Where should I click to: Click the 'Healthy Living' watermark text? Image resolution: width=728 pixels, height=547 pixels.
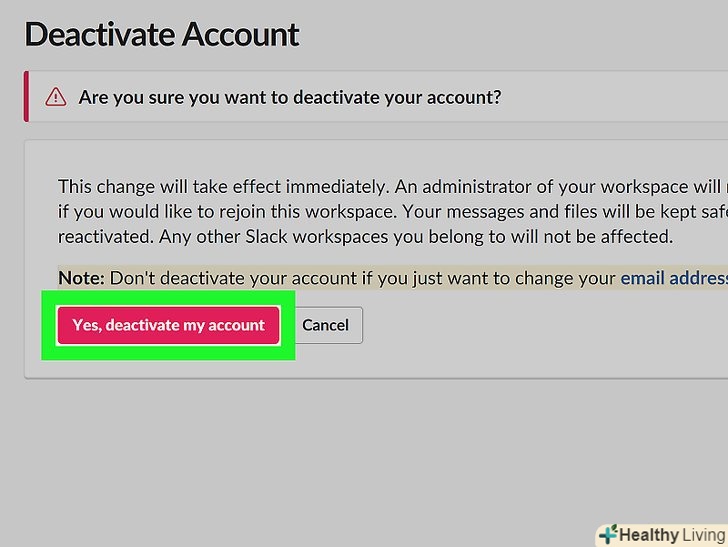670,535
